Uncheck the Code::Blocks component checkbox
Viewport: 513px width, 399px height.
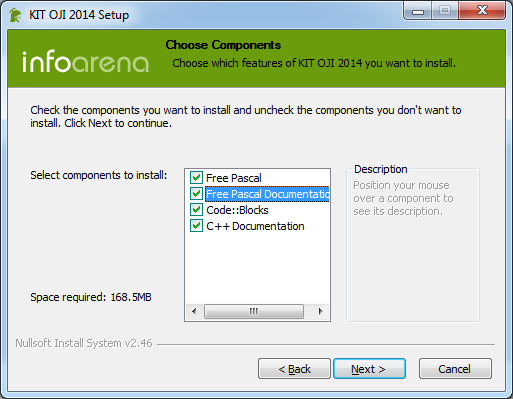tap(196, 210)
